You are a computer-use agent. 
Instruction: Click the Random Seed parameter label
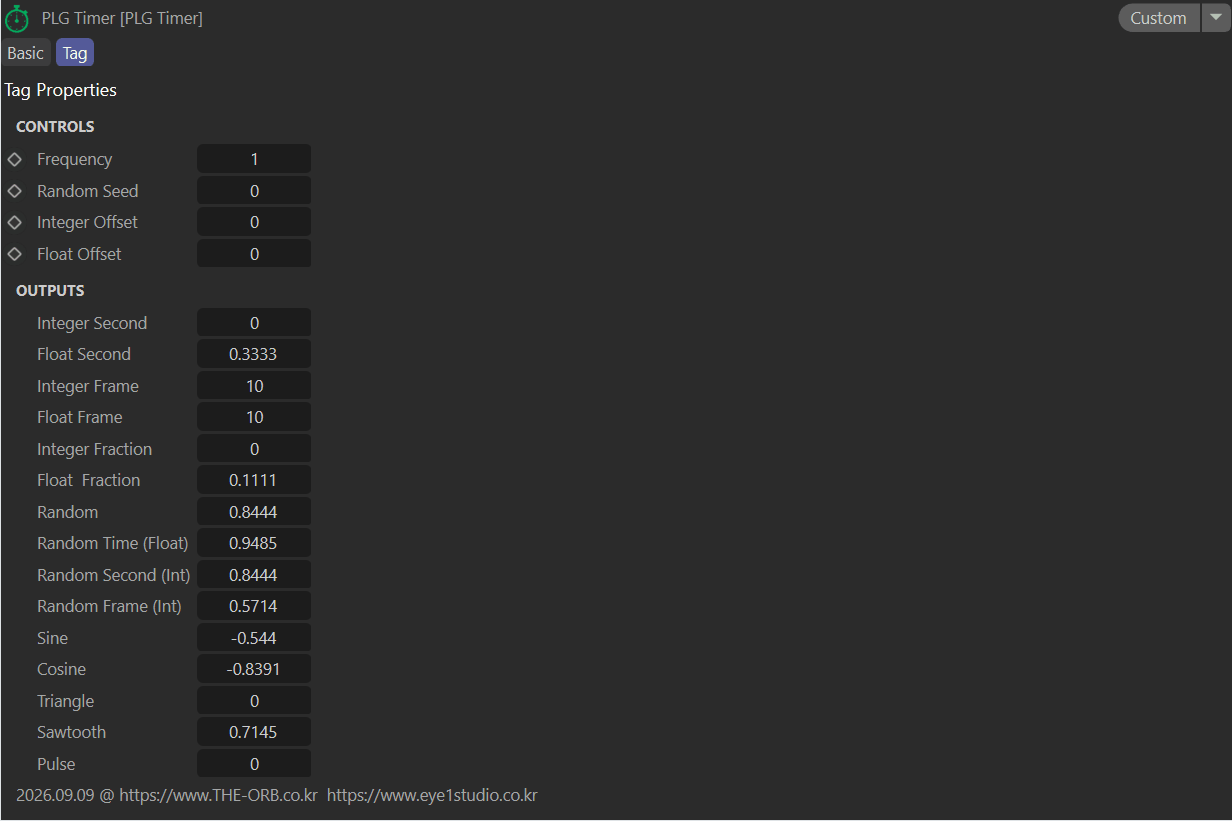(x=88, y=191)
